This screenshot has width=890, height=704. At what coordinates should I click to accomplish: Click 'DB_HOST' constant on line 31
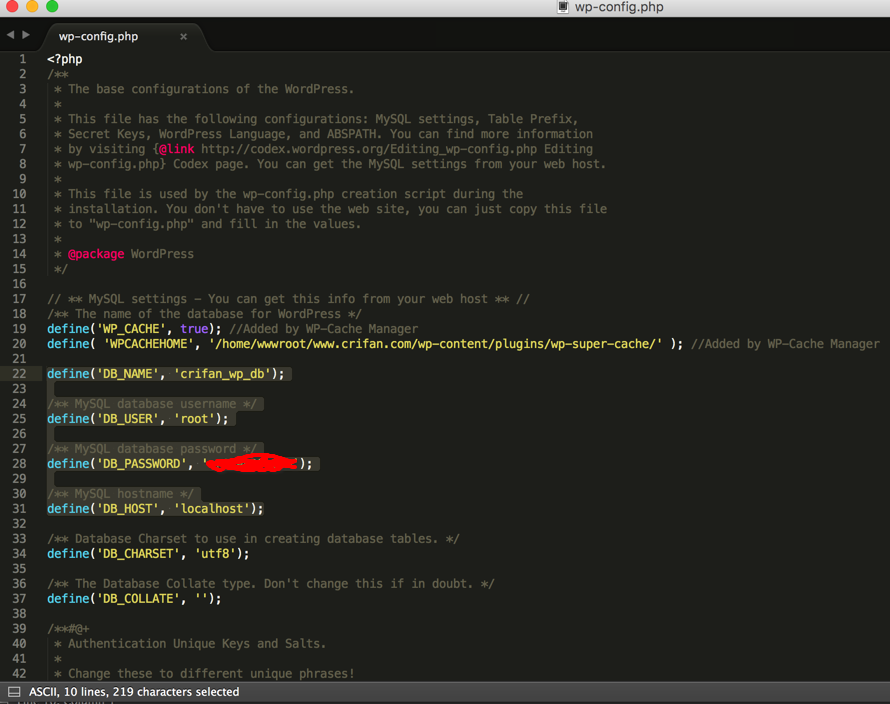click(x=128, y=509)
